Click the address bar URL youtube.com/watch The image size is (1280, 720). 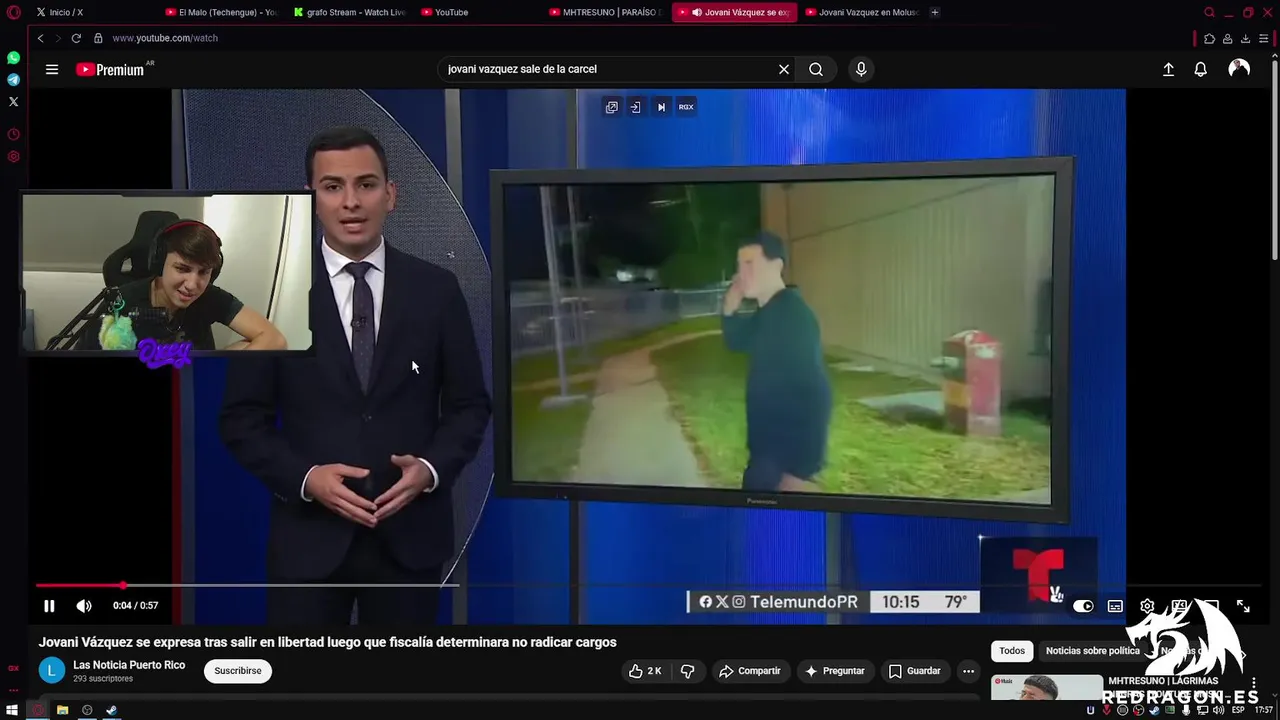tap(165, 38)
